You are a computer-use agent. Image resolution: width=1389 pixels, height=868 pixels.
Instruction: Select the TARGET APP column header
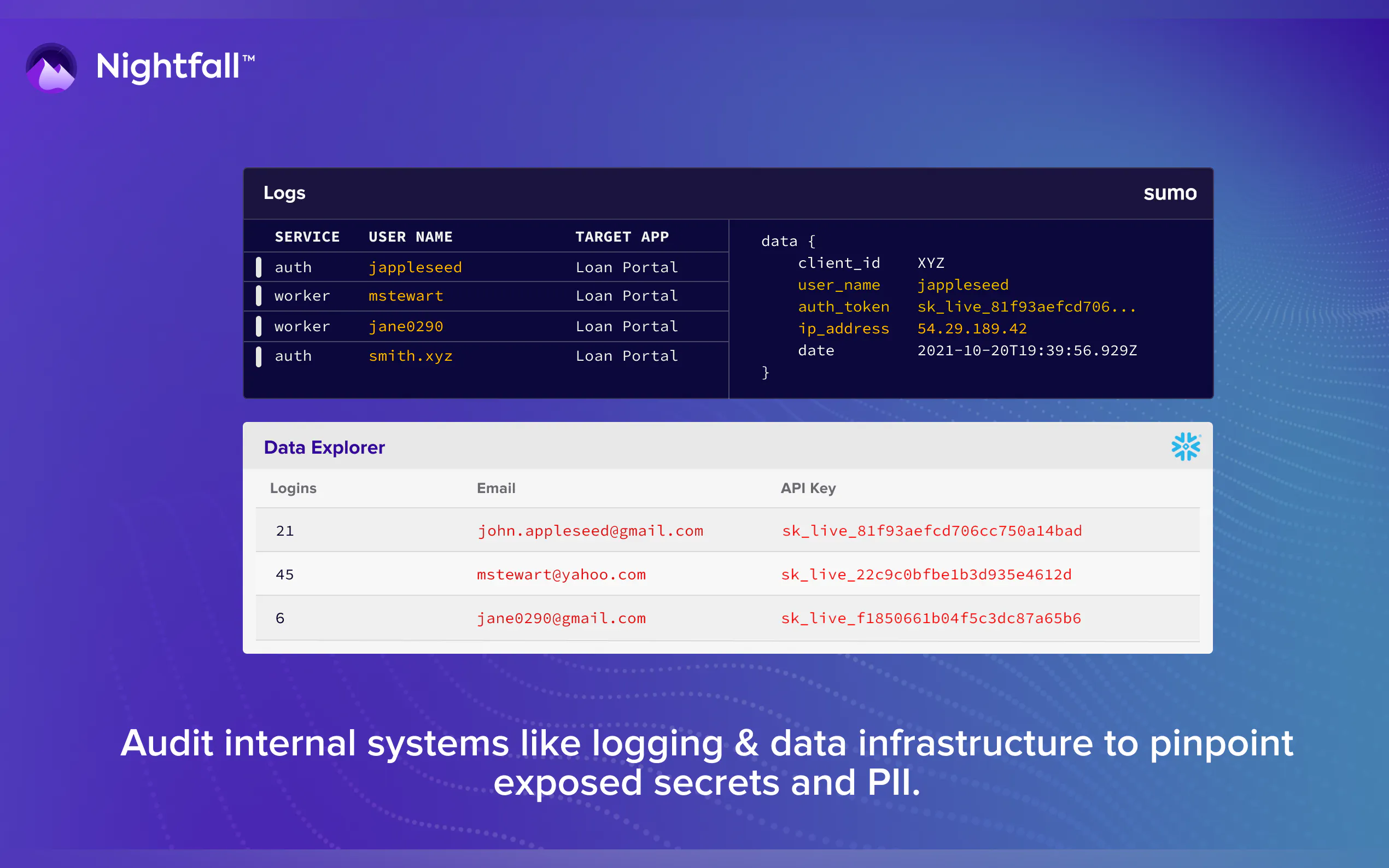622,237
